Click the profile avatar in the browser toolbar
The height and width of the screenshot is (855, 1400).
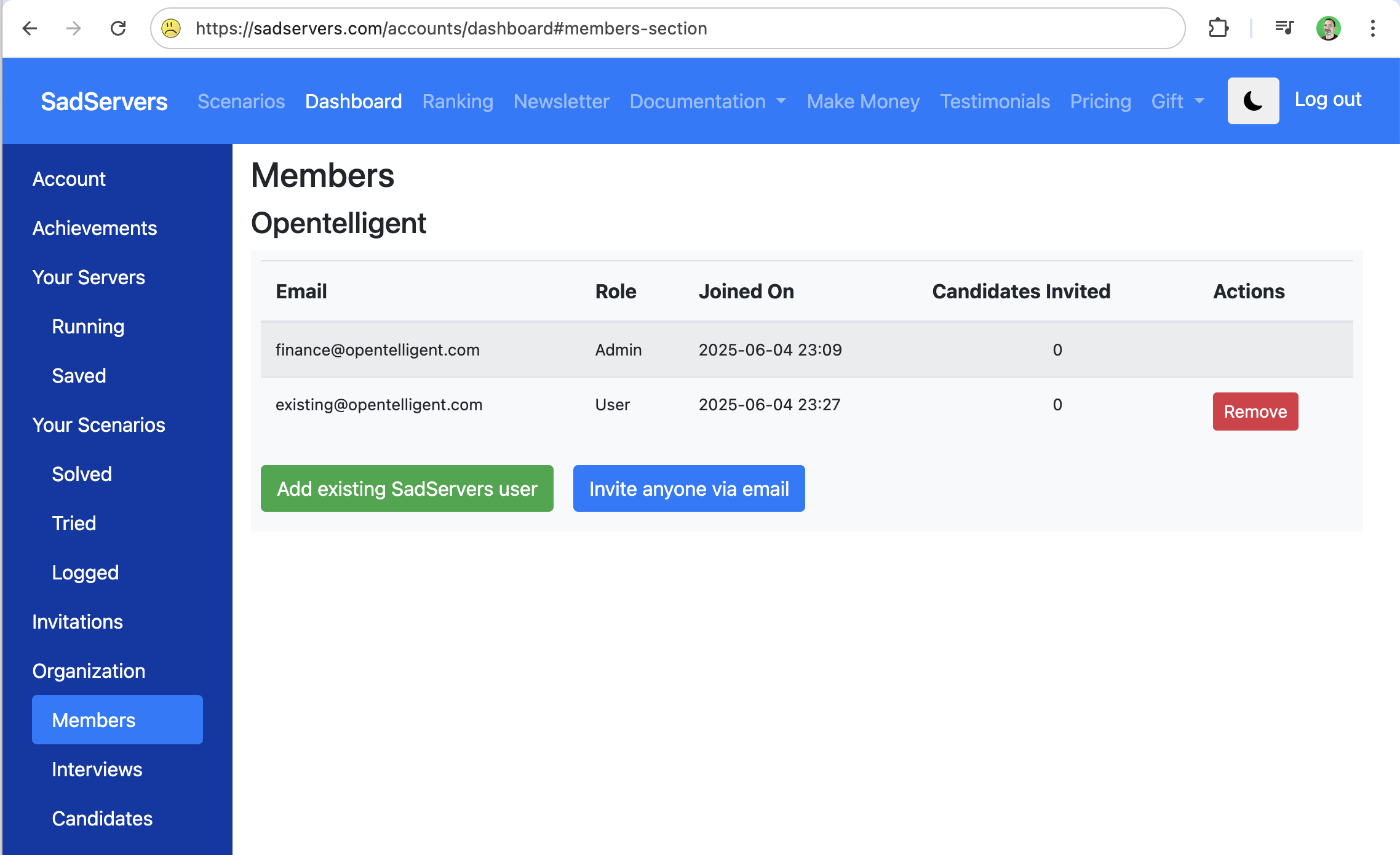tap(1330, 28)
